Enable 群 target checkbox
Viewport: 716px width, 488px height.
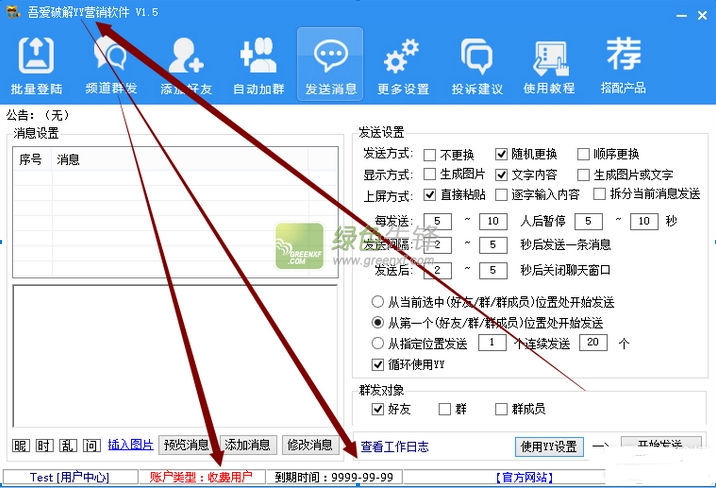[x=444, y=409]
